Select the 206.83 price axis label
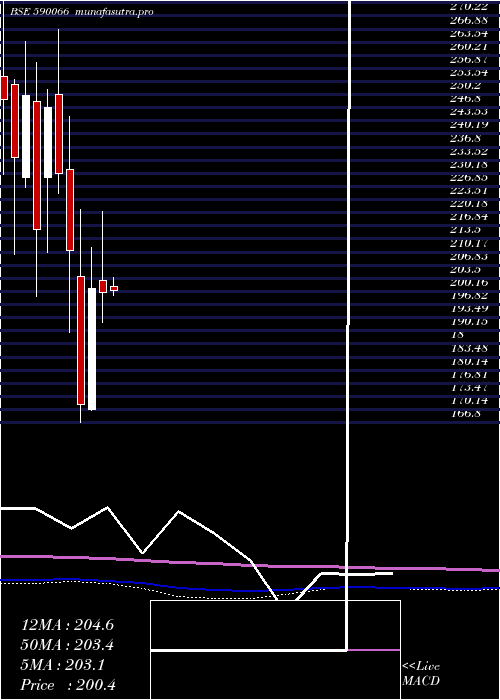Image resolution: width=500 pixels, height=700 pixels. [x=469, y=256]
